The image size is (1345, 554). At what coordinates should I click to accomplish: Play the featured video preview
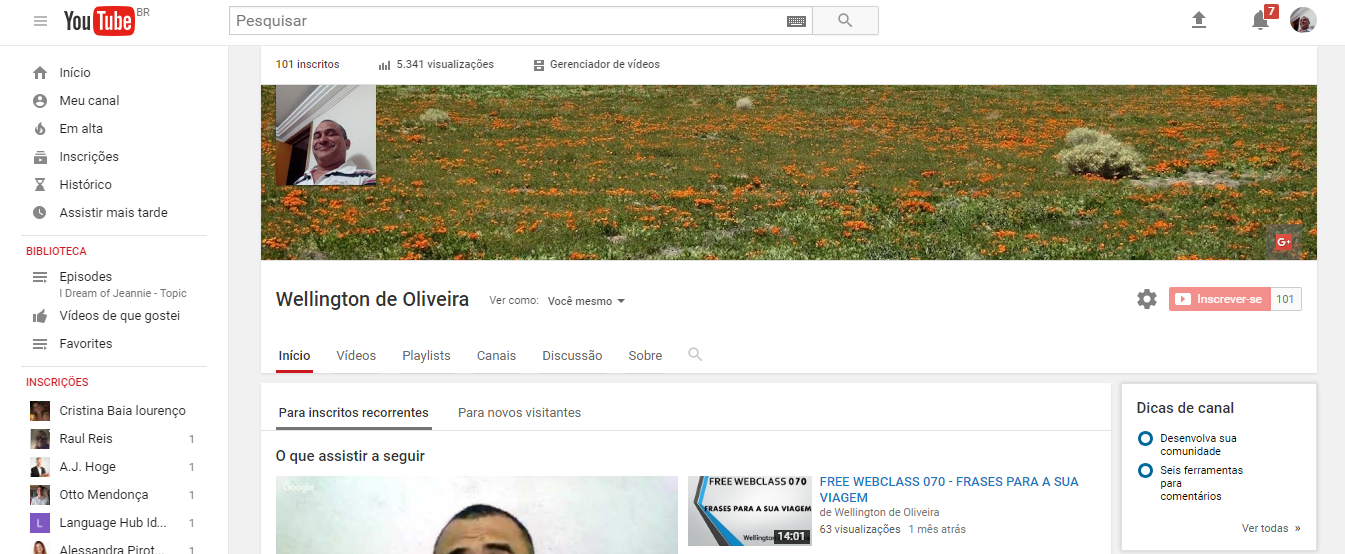(x=477, y=515)
